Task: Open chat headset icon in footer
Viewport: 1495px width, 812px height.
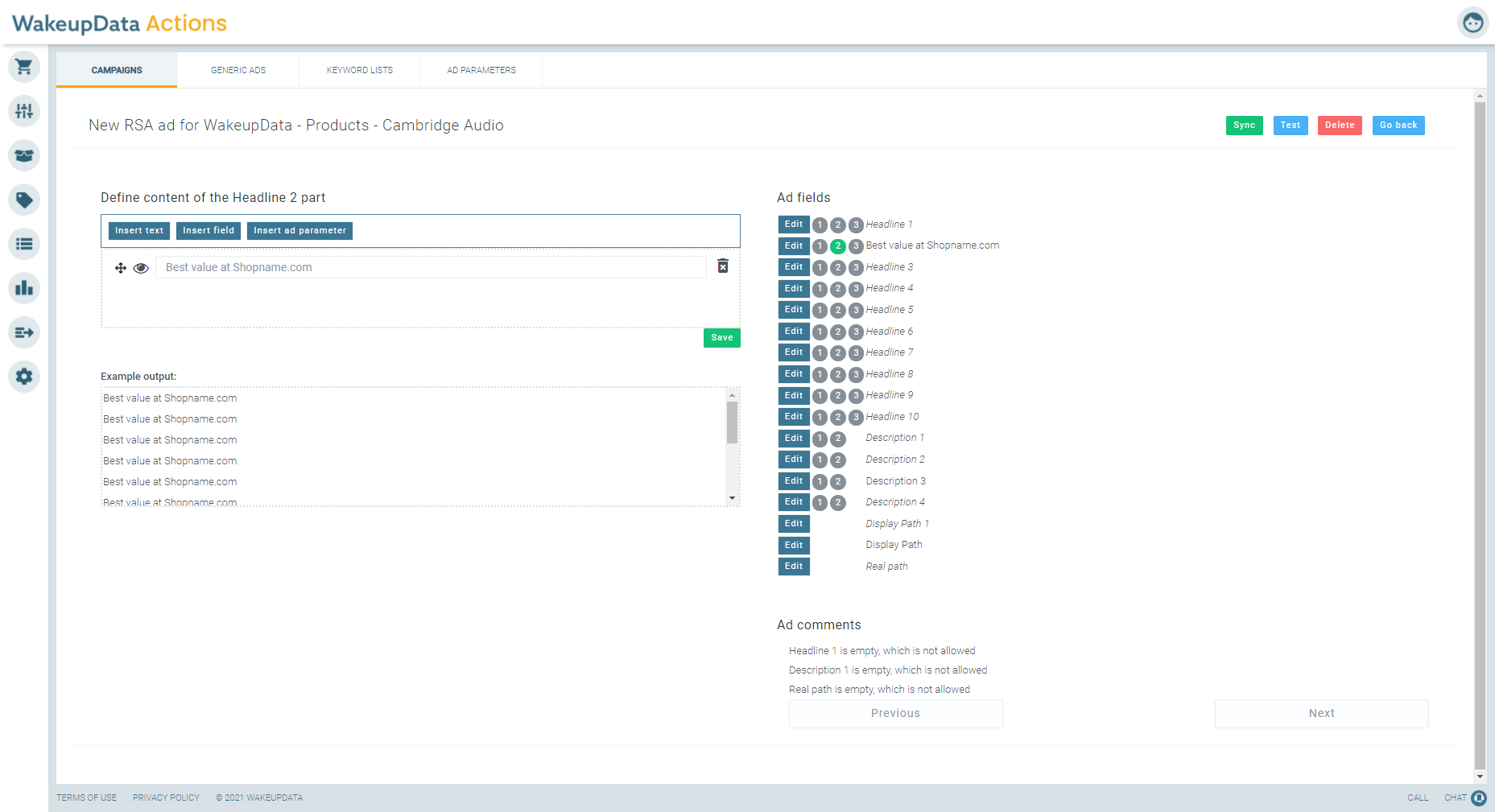Action: [1479, 798]
